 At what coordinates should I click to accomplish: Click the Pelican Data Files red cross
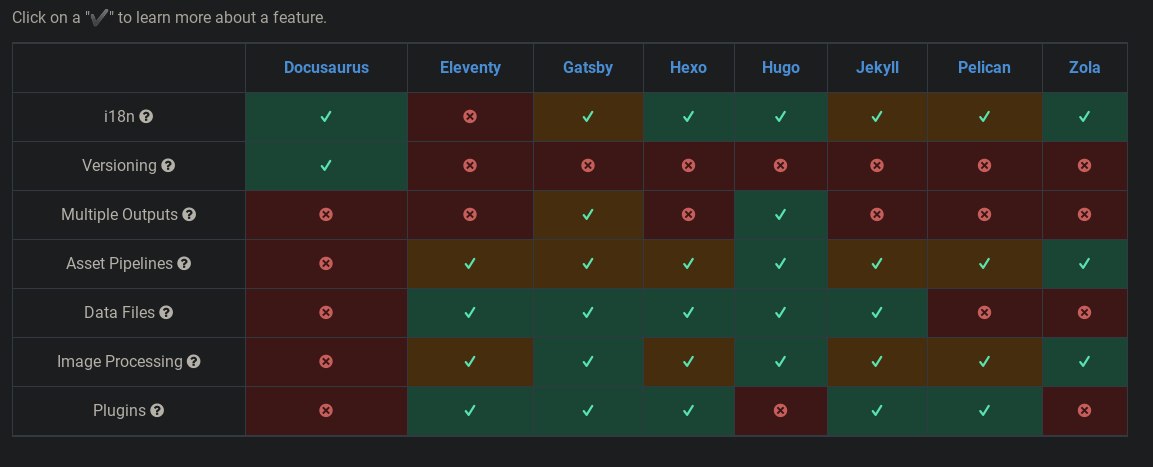(985, 313)
